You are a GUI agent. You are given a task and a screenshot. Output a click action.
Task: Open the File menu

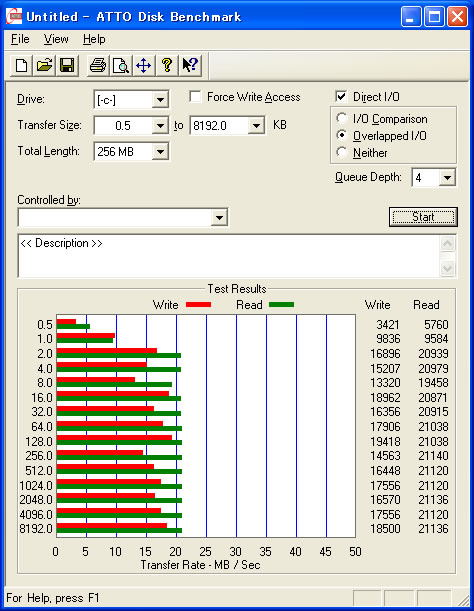[20, 39]
